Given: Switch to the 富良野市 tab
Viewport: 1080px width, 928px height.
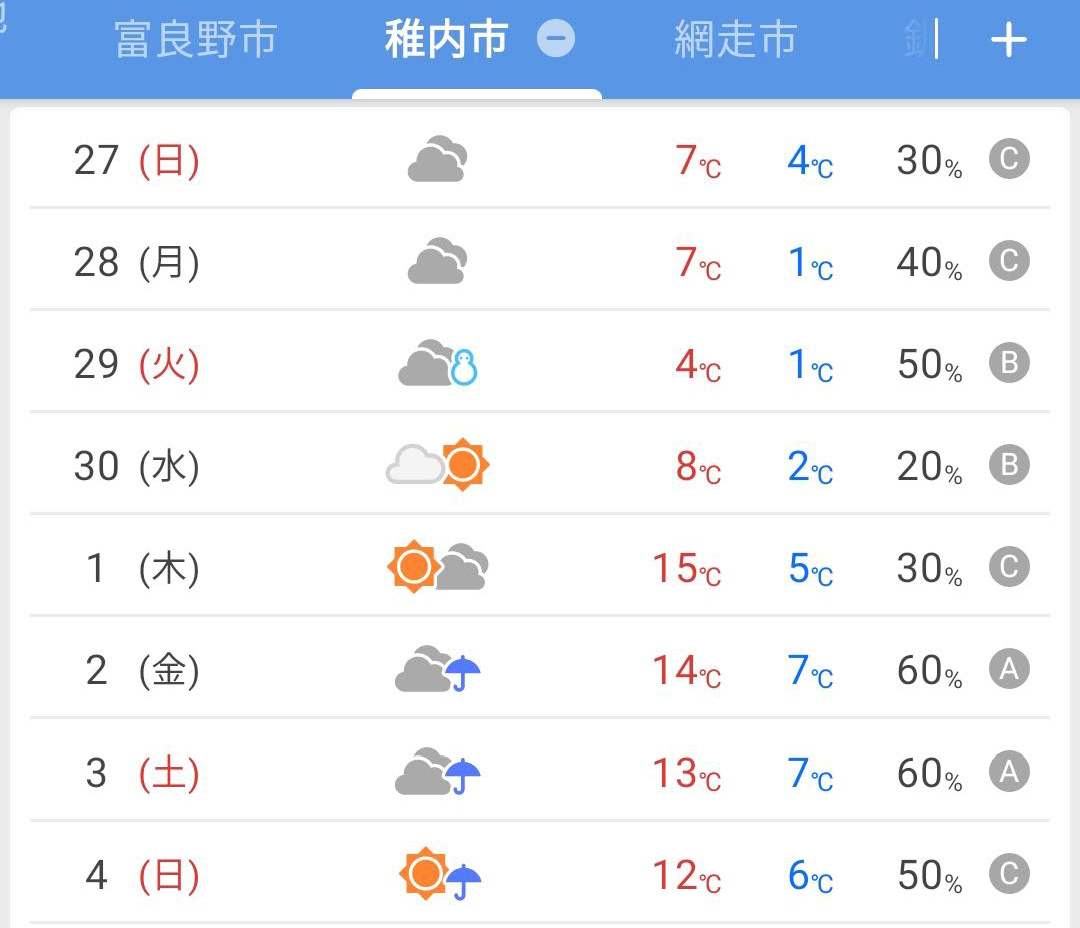Looking at the screenshot, I should 196,39.
